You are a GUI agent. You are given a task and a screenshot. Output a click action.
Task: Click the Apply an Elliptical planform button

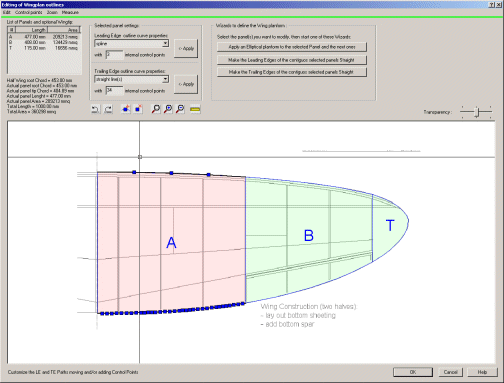point(292,47)
